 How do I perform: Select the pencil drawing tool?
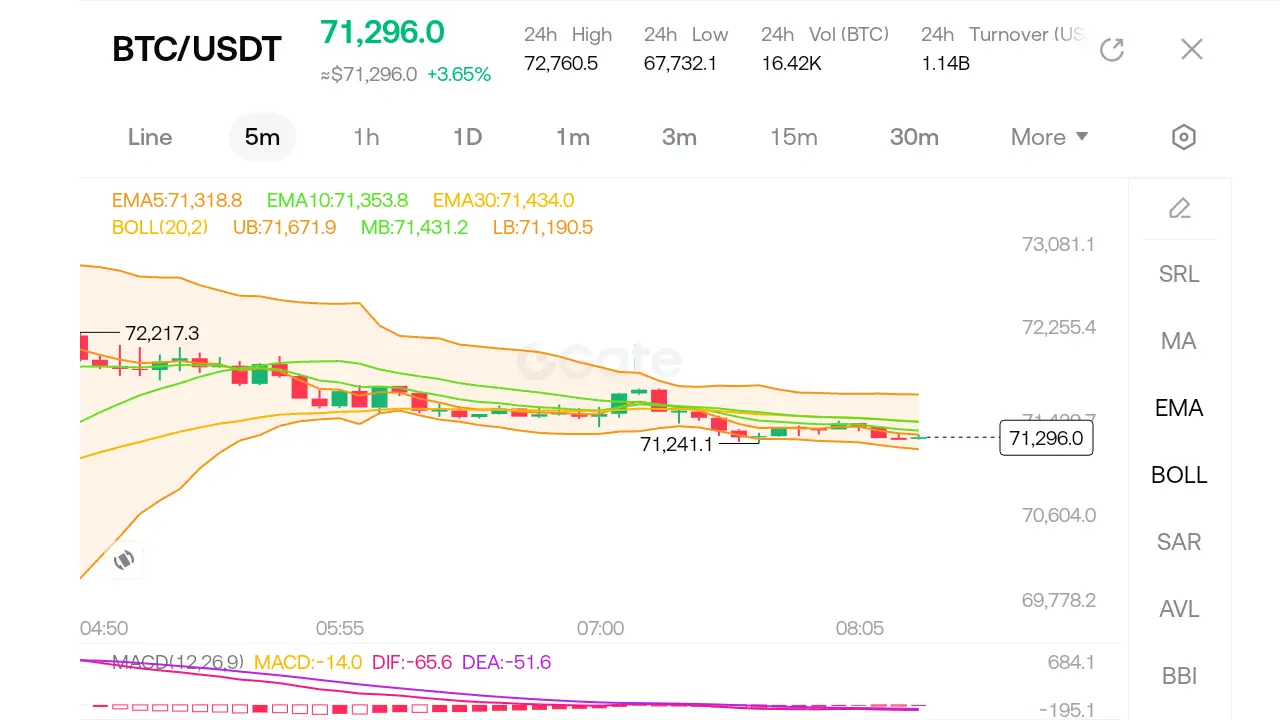(1180, 208)
